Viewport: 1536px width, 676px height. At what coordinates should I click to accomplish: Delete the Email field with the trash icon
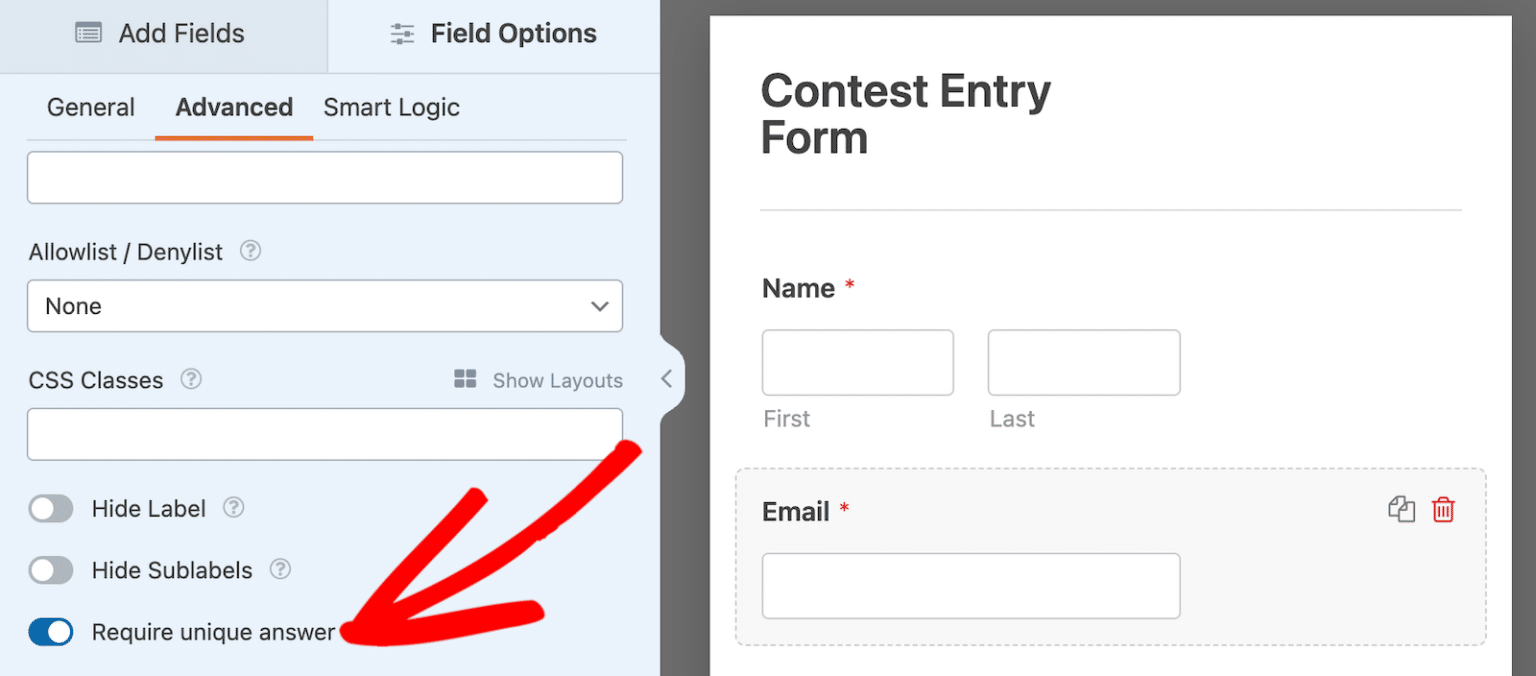[x=1444, y=510]
